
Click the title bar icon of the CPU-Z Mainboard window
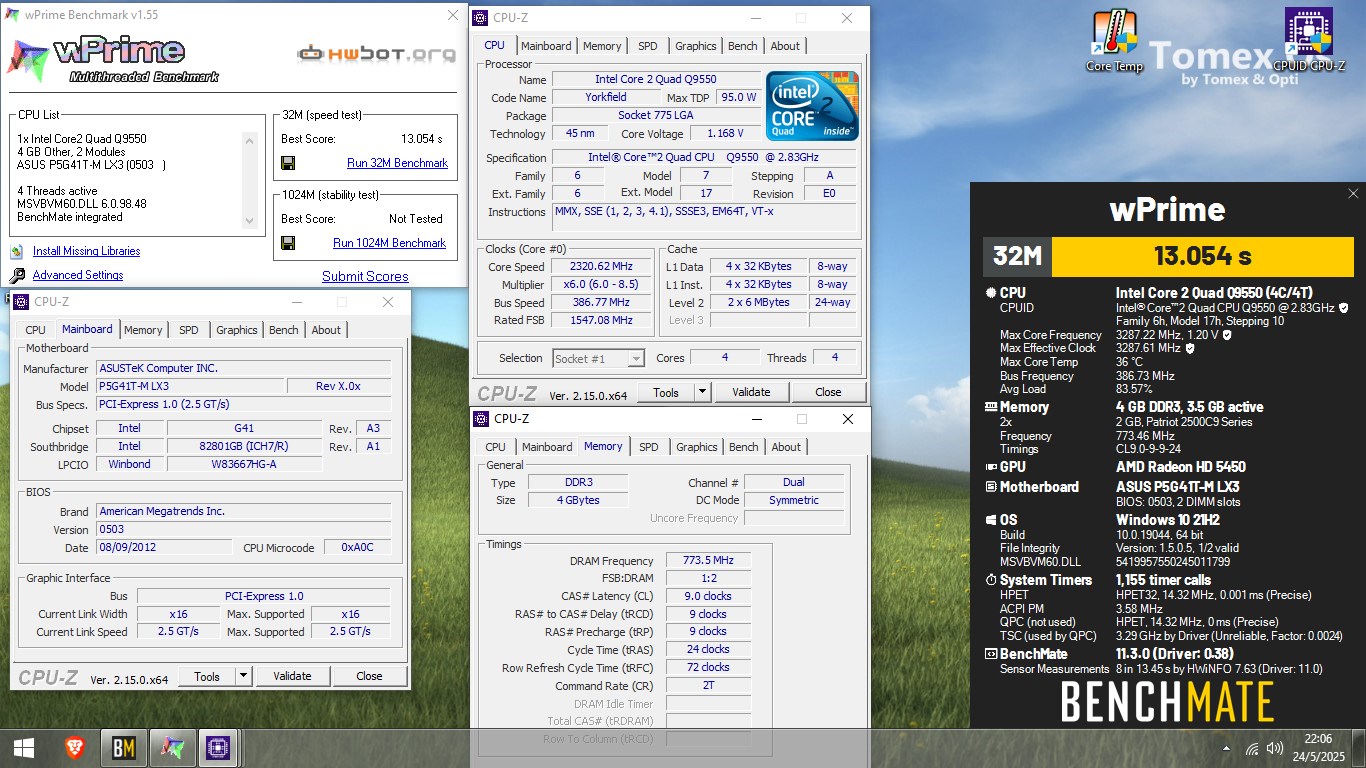point(22,302)
